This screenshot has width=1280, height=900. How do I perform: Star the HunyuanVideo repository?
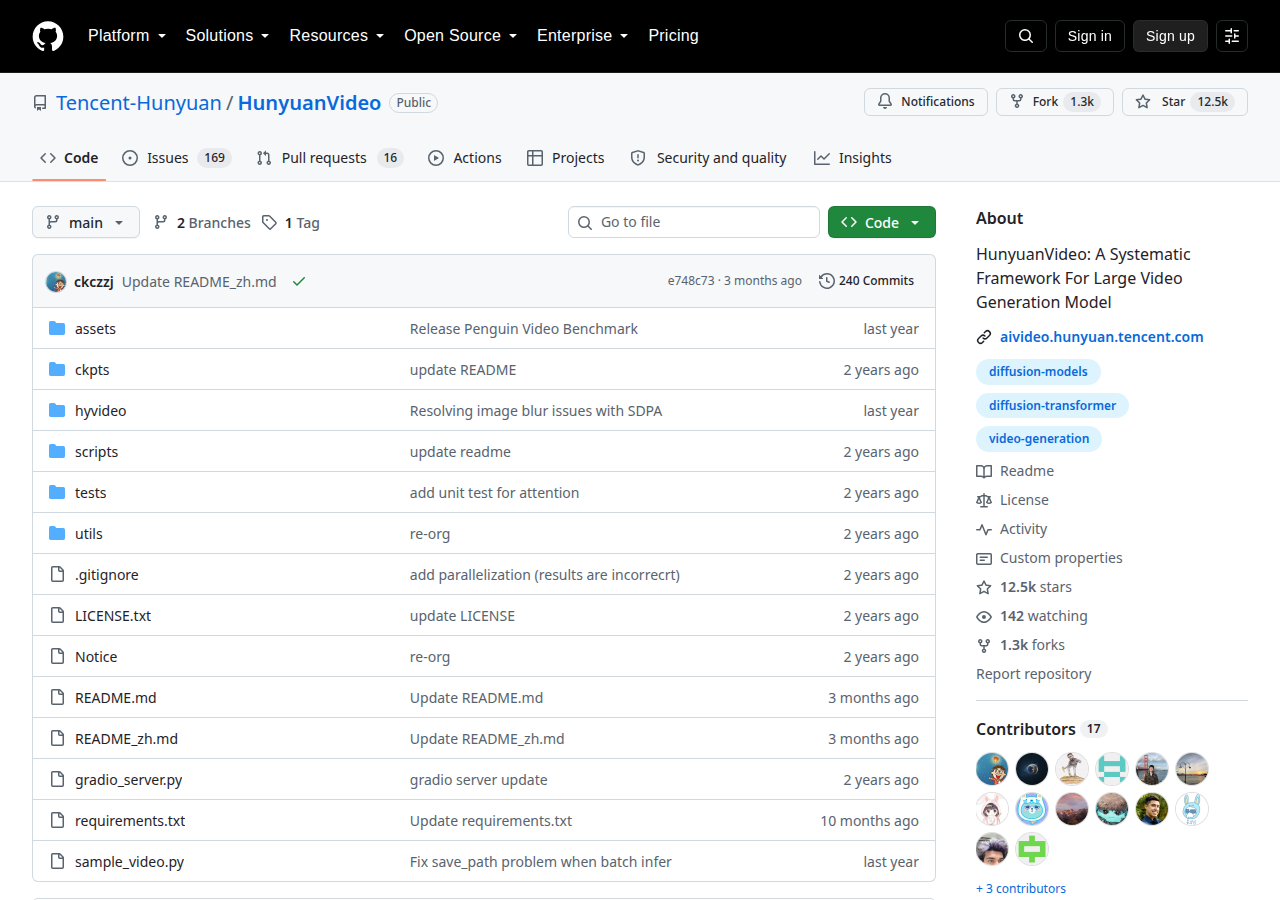point(1185,102)
